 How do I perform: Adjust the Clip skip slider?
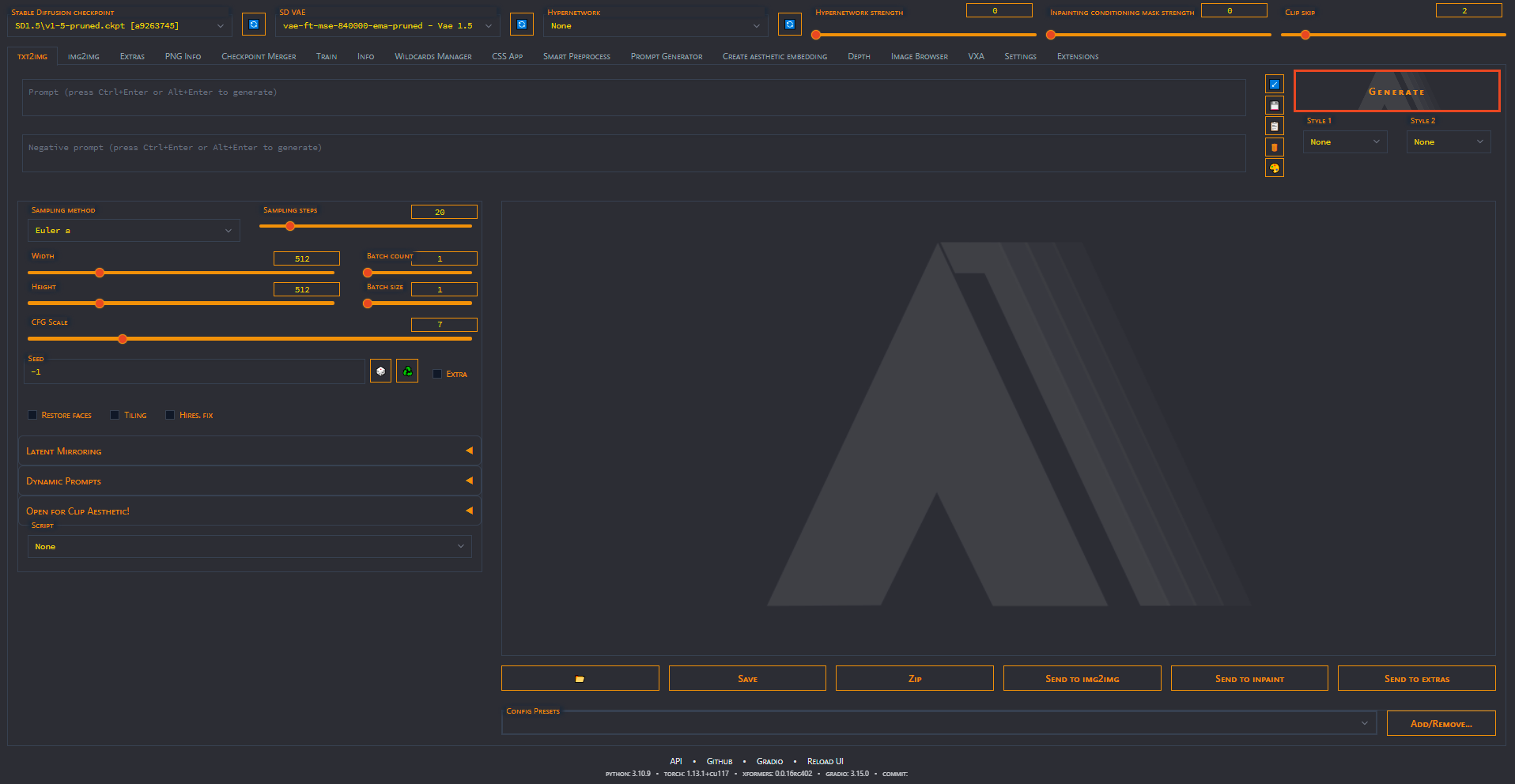point(1393,35)
